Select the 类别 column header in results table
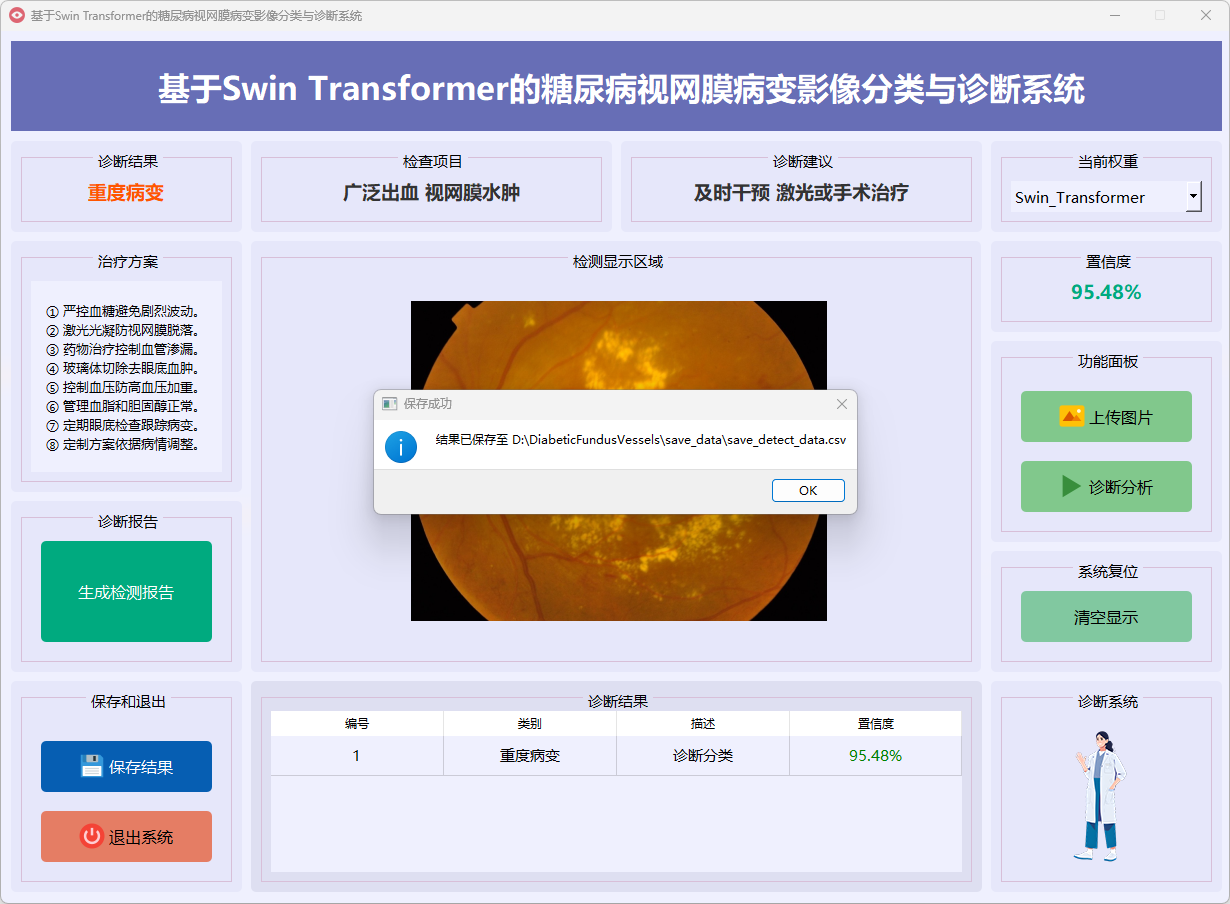Screen dimensions: 1230x904 [530, 723]
